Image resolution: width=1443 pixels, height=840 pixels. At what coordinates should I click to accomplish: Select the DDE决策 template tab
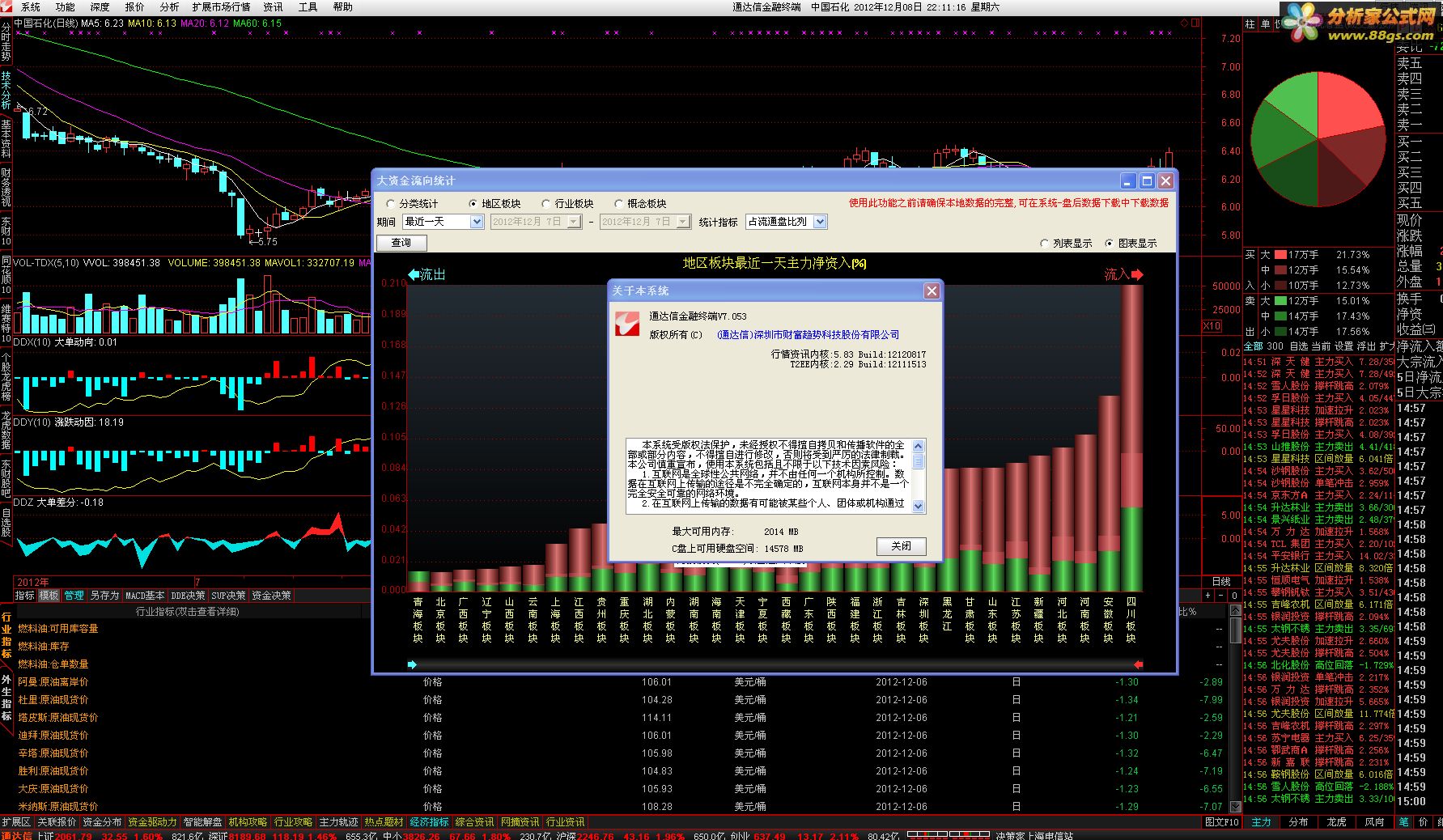188,596
